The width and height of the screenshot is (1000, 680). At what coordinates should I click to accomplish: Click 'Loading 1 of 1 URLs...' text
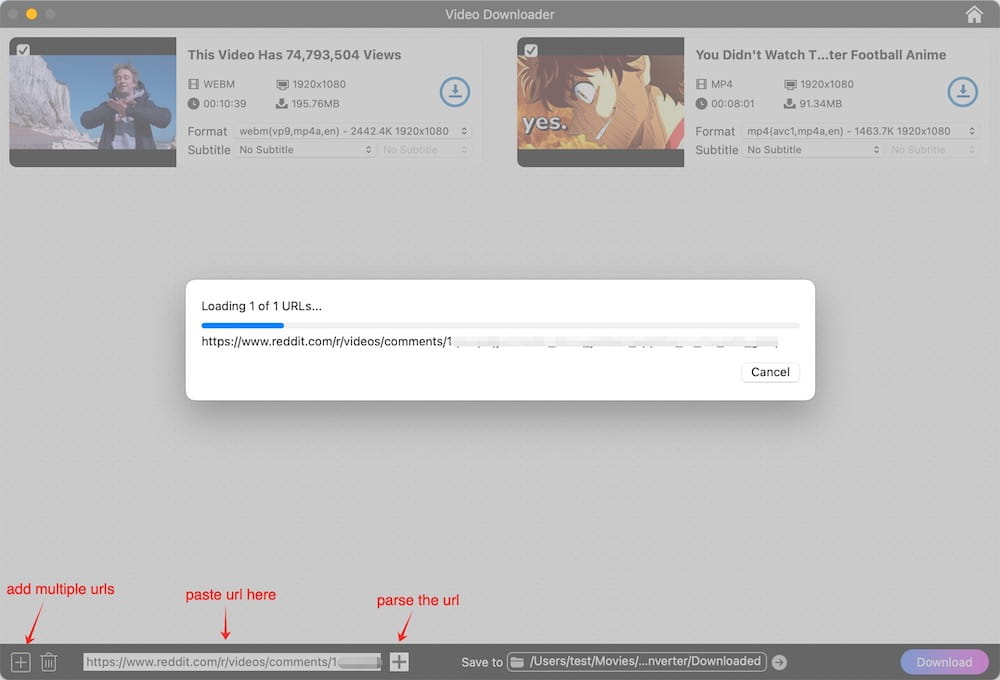point(261,306)
